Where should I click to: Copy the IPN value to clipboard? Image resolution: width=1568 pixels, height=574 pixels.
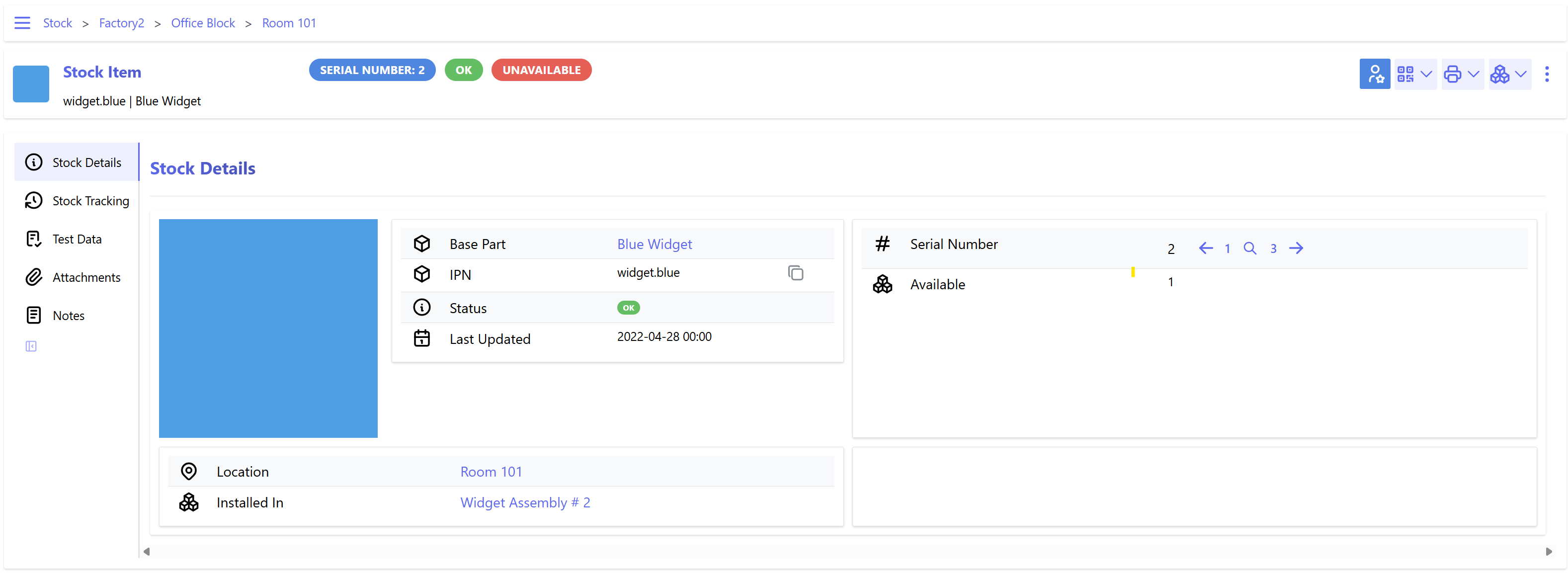(795, 273)
